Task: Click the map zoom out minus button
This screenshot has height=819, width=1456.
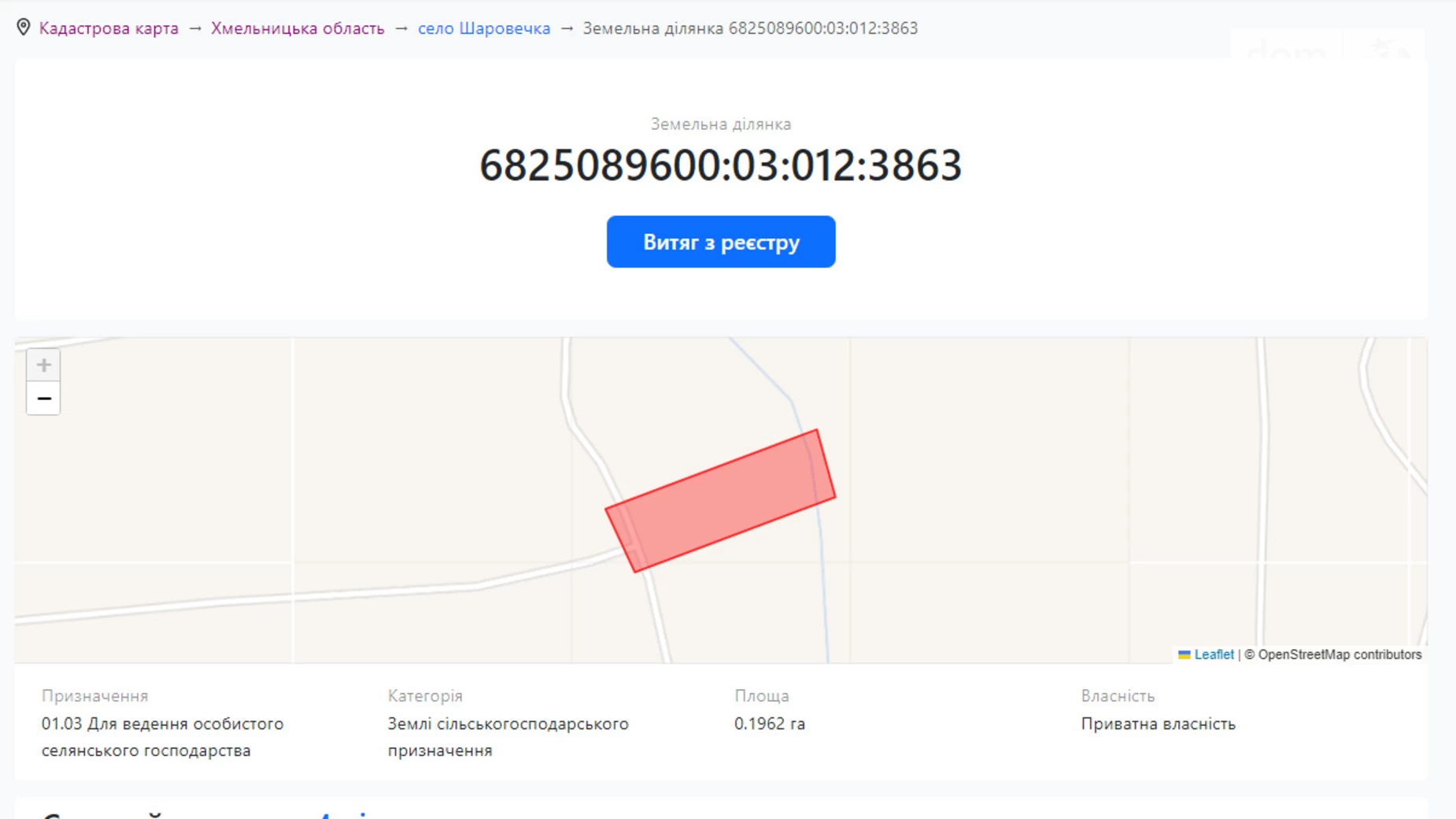Action: (x=43, y=398)
